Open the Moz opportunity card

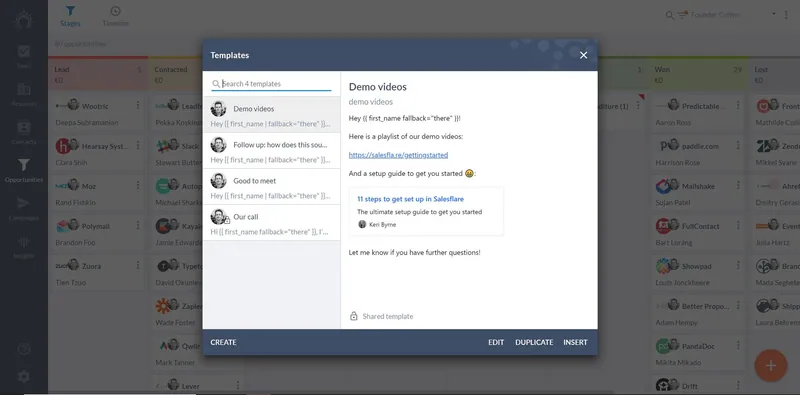98,193
